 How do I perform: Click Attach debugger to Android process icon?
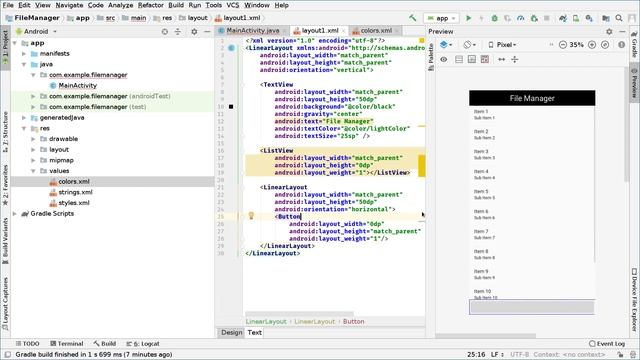534,18
